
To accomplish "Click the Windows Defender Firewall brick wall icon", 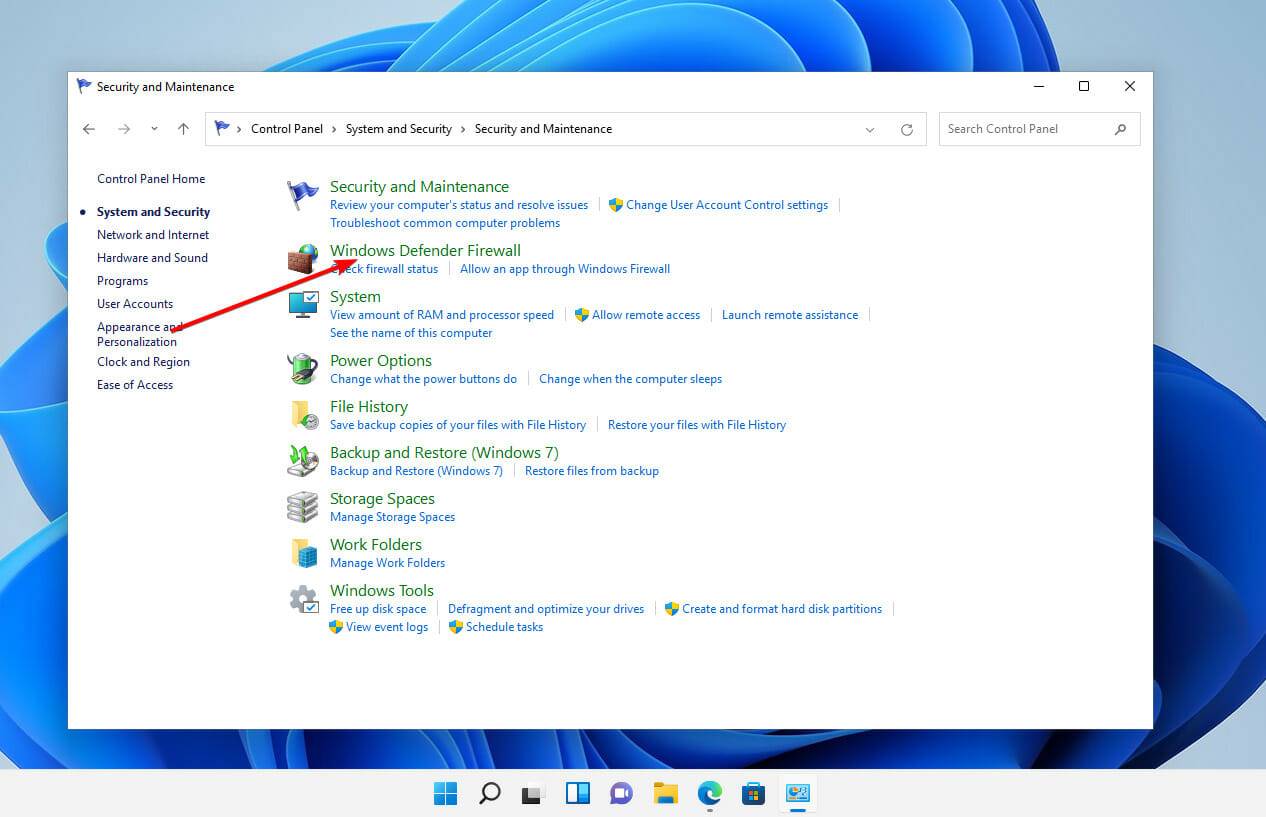I will (x=303, y=259).
